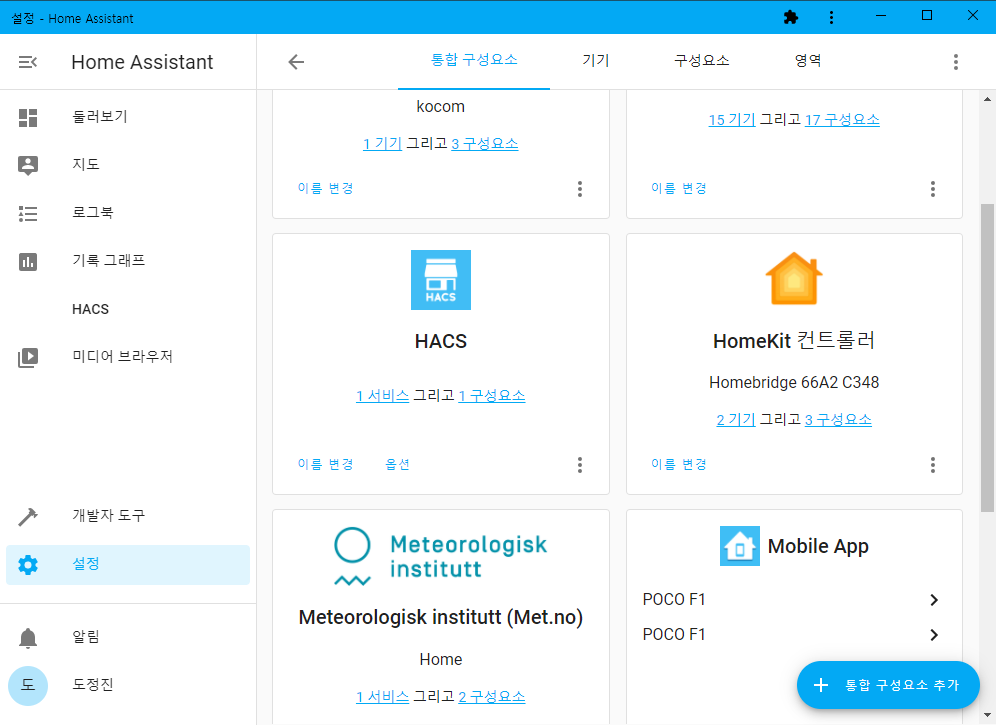Open 로그북 in the sidebar
This screenshot has width=996, height=725.
point(128,213)
